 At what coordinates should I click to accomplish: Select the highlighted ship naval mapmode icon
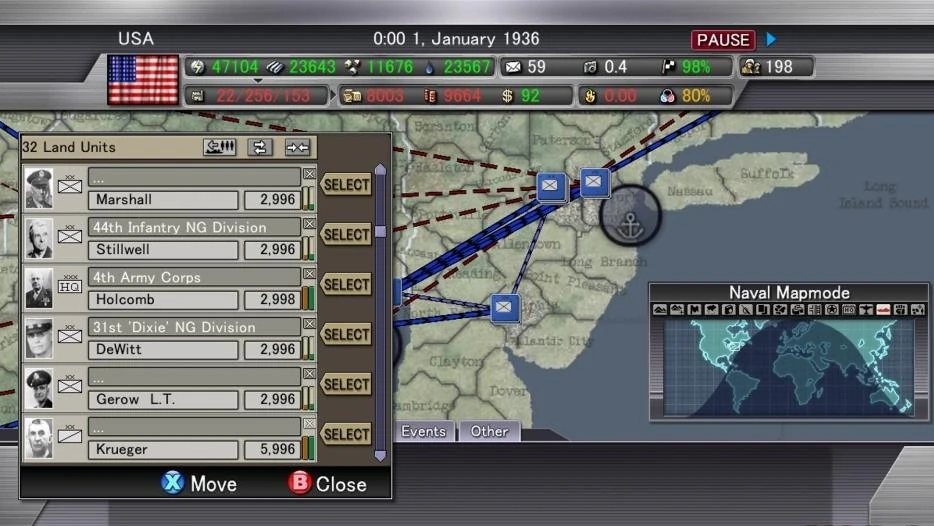883,309
